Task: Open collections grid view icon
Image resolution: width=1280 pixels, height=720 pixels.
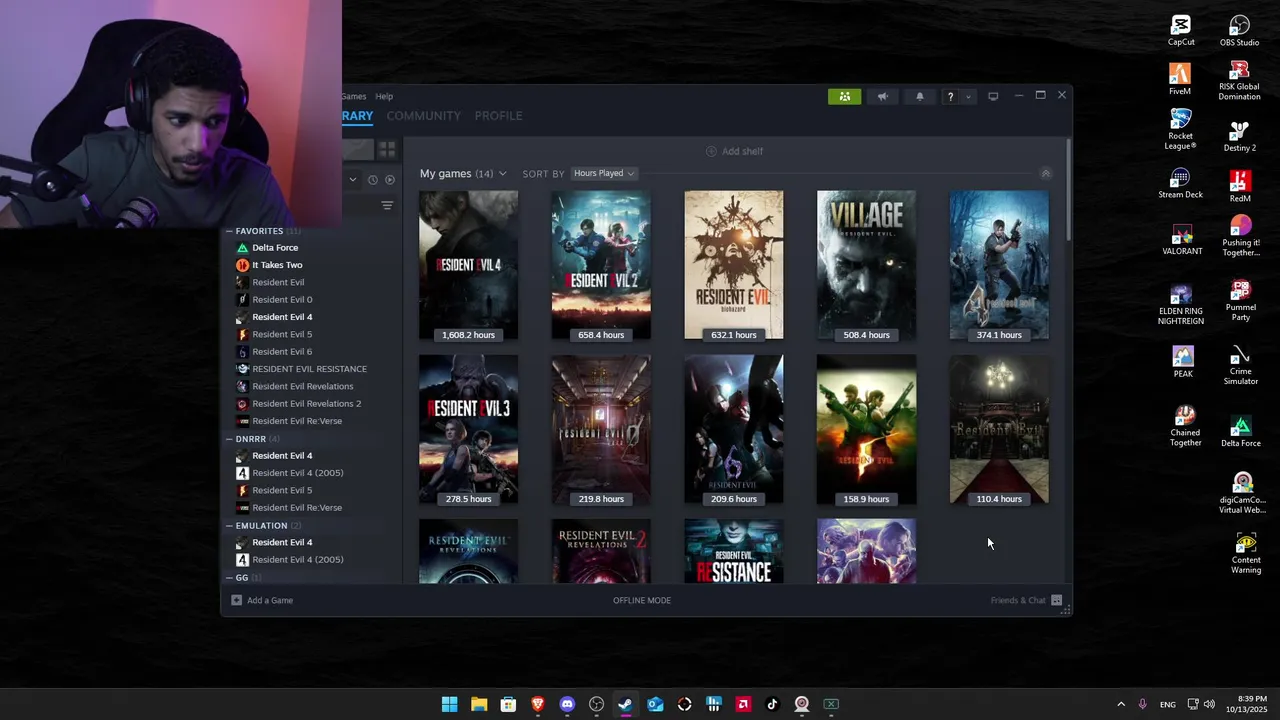Action: click(x=387, y=150)
